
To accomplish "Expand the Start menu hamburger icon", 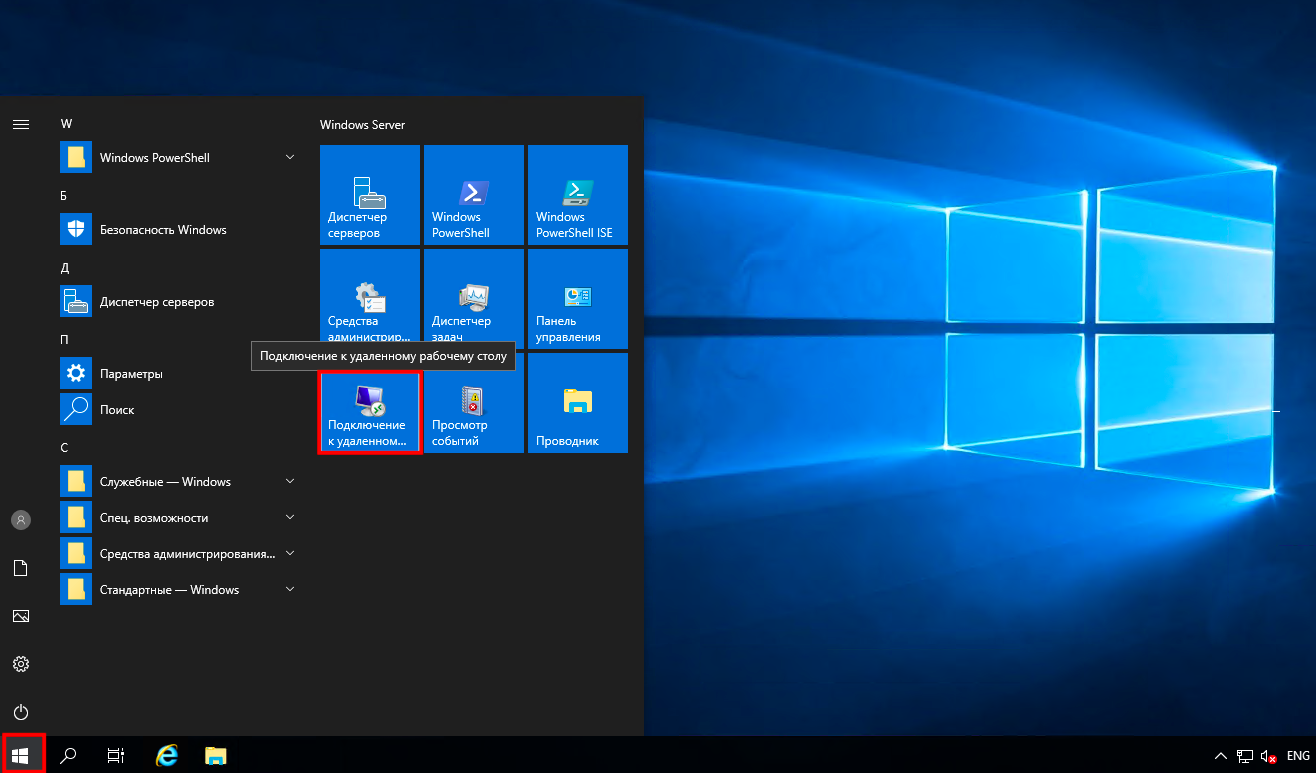I will pyautogui.click(x=21, y=124).
